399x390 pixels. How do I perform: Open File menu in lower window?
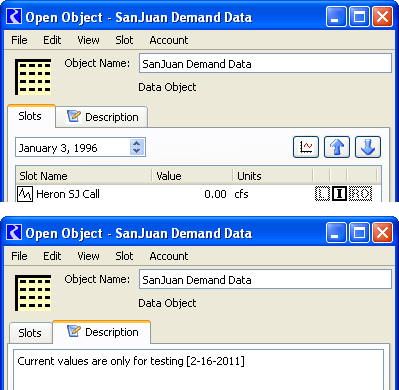19,256
